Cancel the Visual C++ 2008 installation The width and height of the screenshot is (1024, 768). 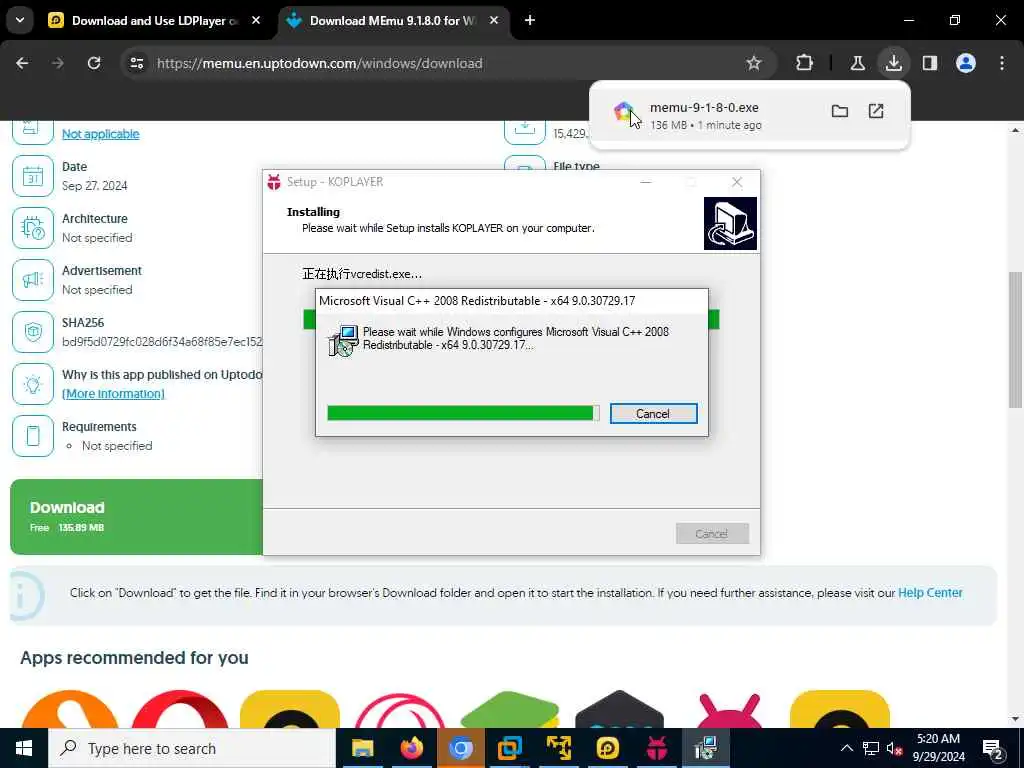(653, 413)
